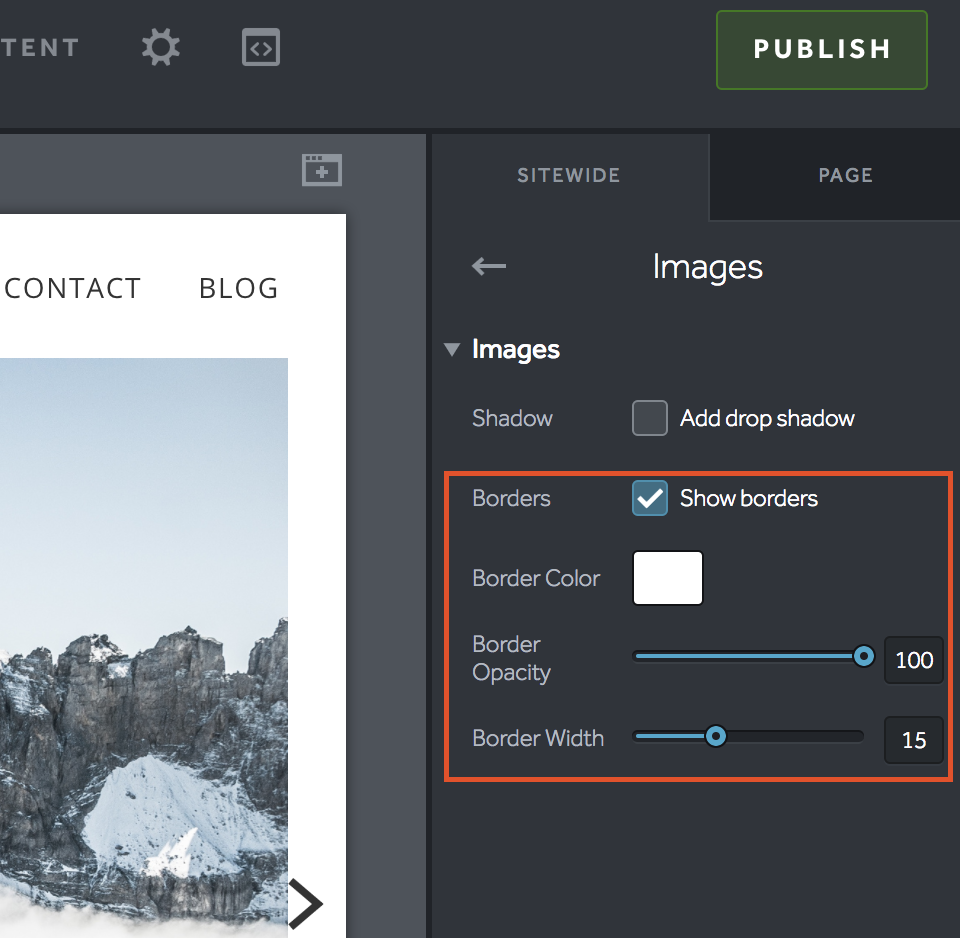Open the partially visible Content tab
Viewport: 960px width, 938px height.
click(40, 47)
